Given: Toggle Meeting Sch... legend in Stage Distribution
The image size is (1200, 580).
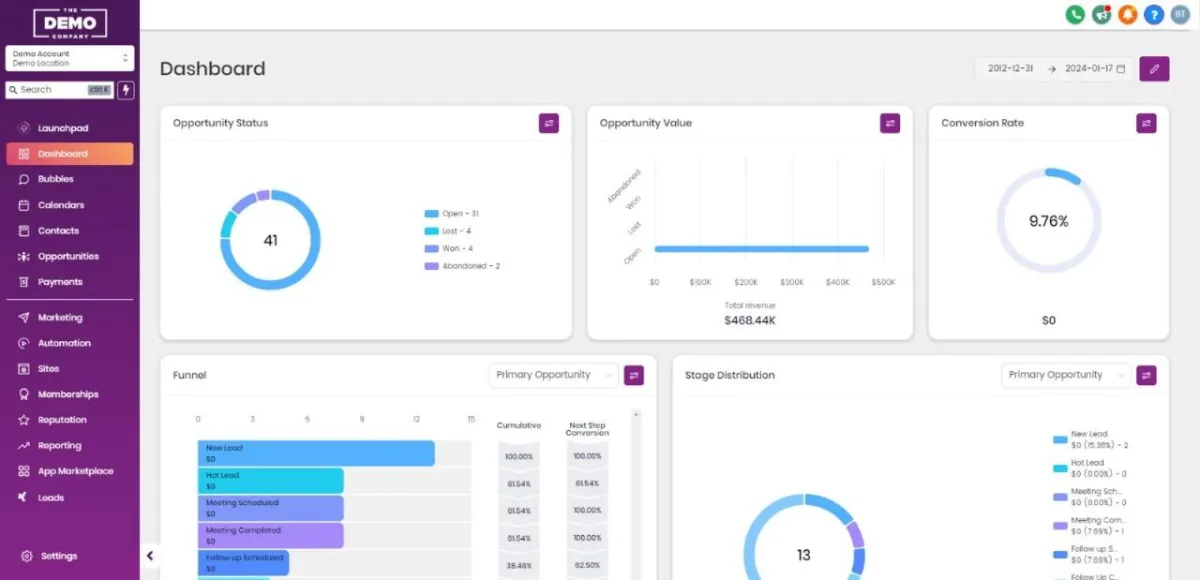Looking at the screenshot, I should click(x=1092, y=496).
